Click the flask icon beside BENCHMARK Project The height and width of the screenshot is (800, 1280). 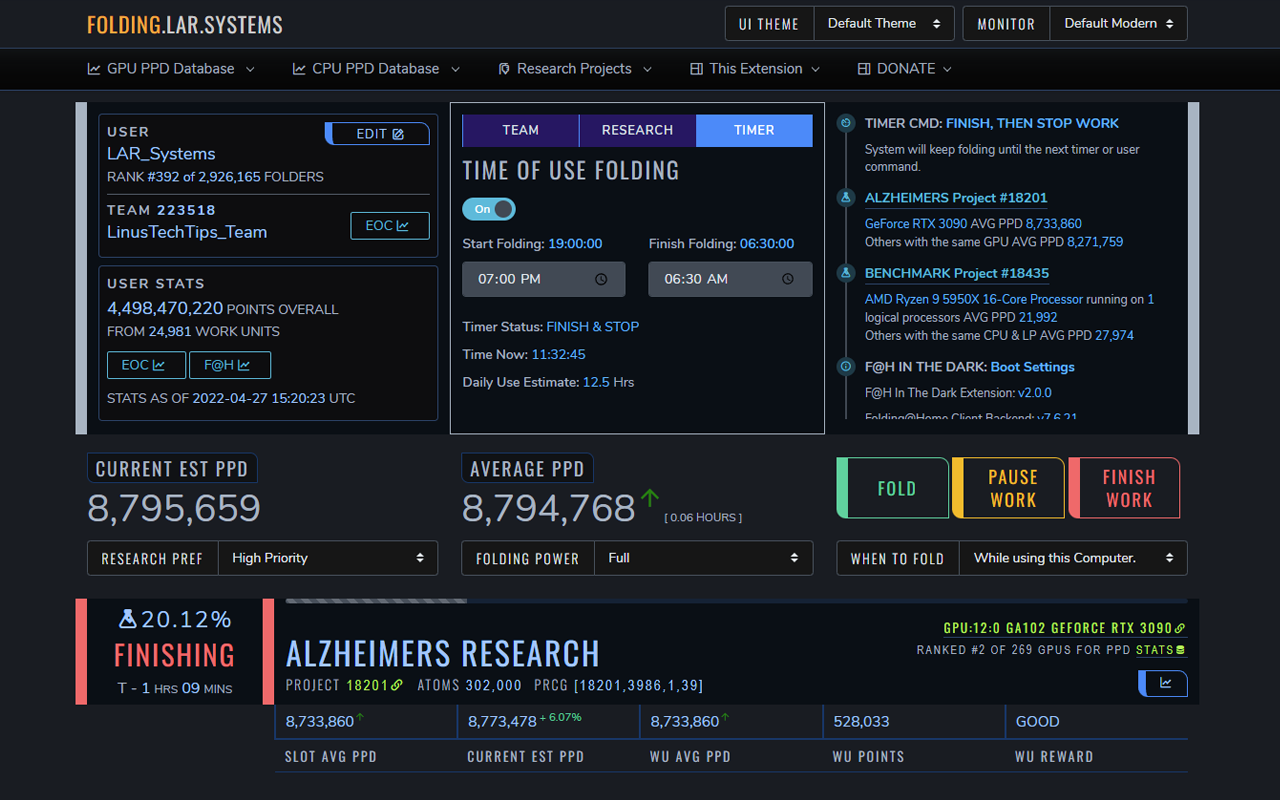(x=846, y=273)
